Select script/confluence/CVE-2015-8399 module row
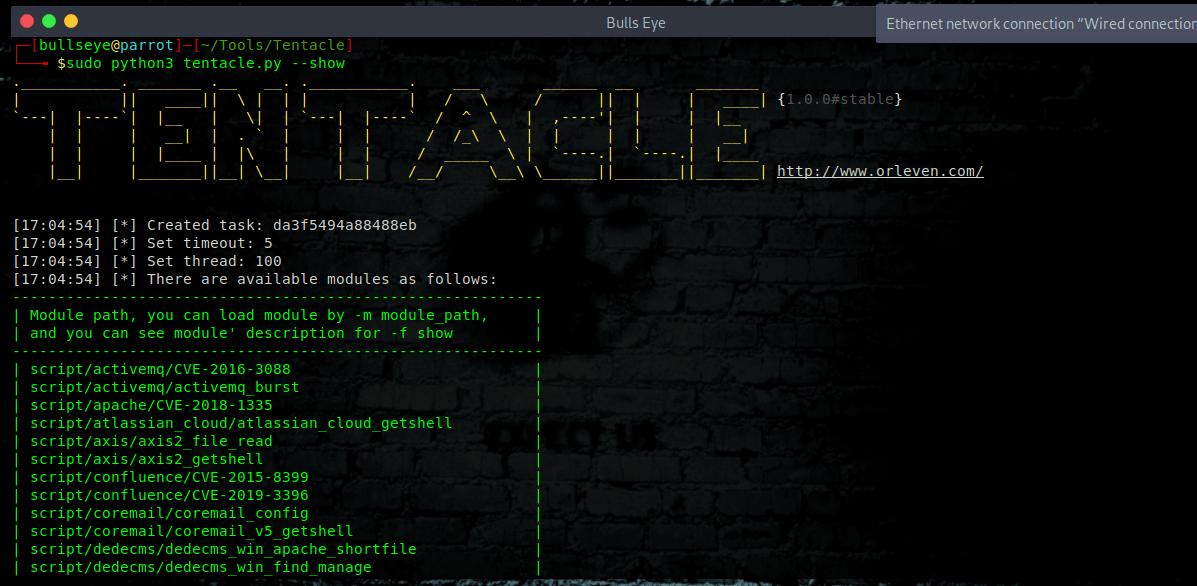1197x586 pixels. 169,478
